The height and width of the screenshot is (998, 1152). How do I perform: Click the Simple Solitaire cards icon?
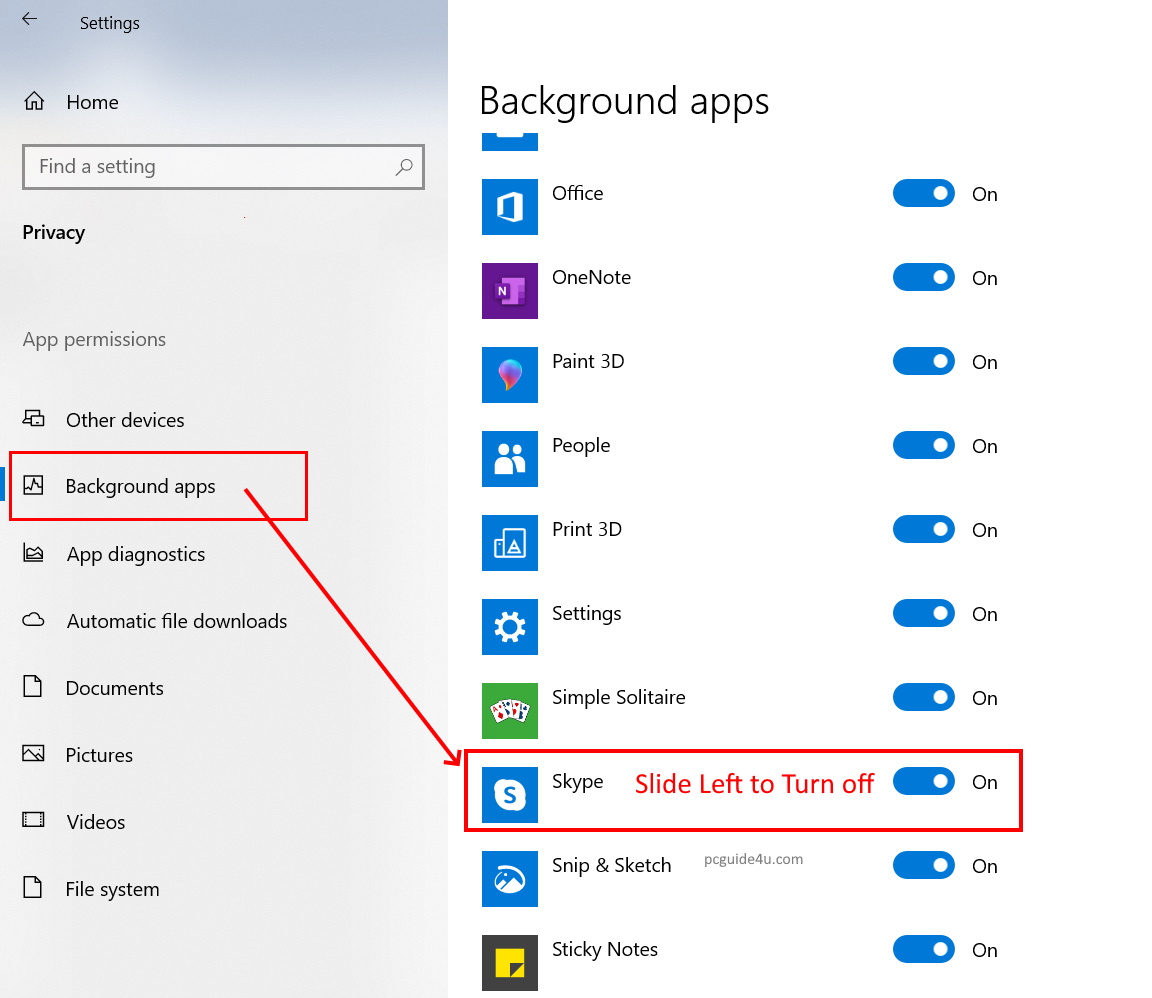[509, 711]
